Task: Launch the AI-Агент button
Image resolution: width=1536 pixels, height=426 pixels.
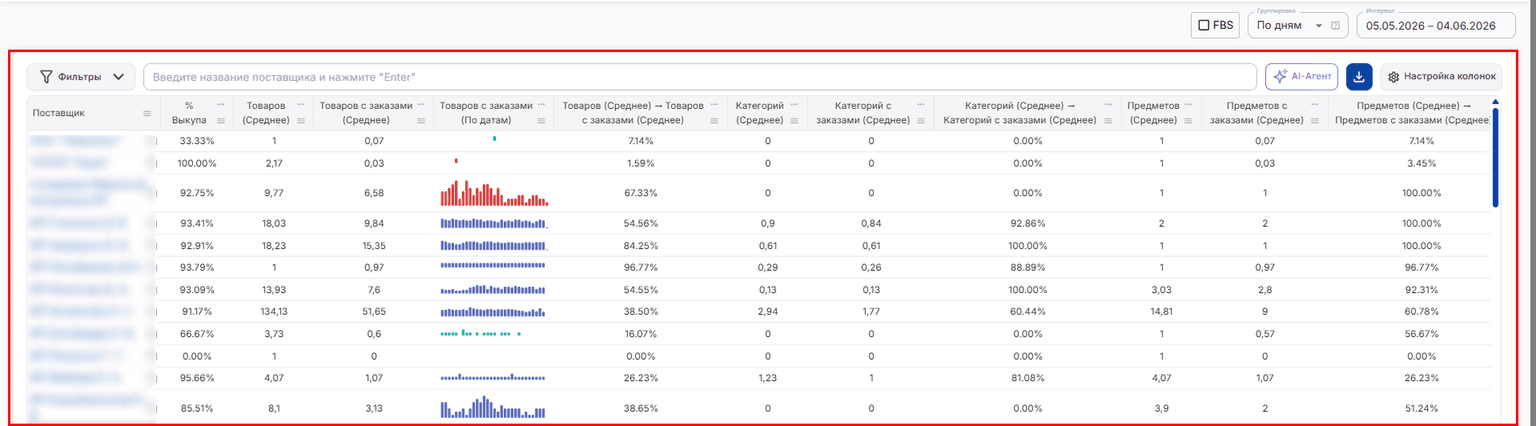Action: (1301, 77)
